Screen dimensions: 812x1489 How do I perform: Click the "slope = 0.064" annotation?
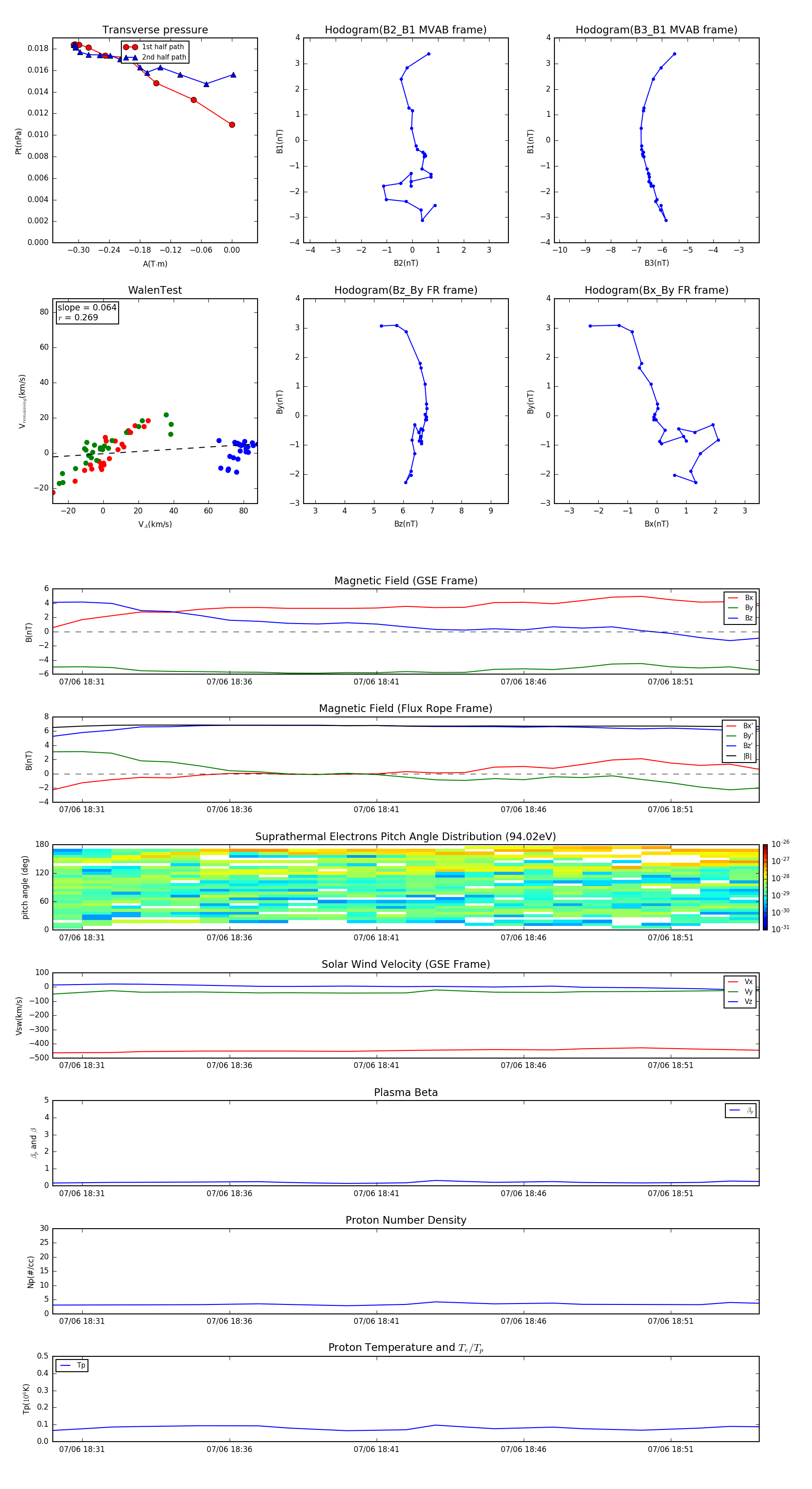(x=87, y=308)
